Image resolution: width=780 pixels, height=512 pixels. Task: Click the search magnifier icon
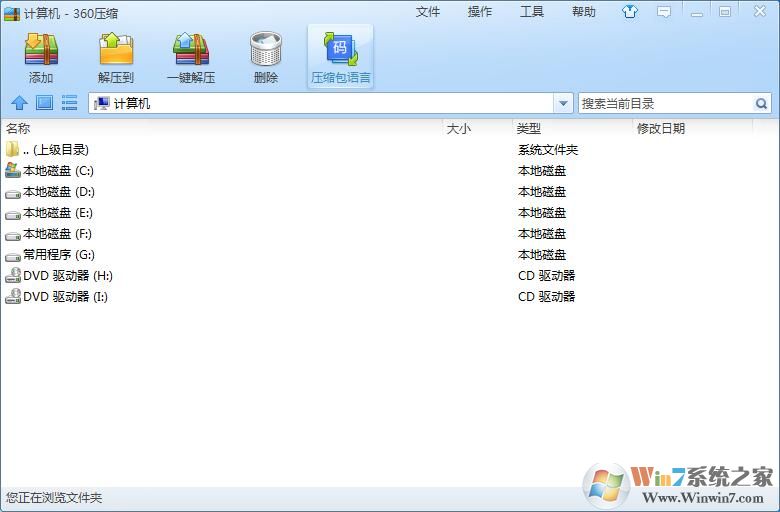761,103
